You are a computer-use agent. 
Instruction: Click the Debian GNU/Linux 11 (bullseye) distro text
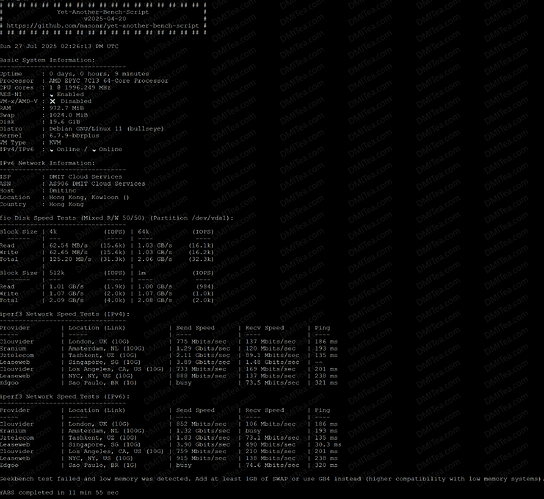point(107,129)
